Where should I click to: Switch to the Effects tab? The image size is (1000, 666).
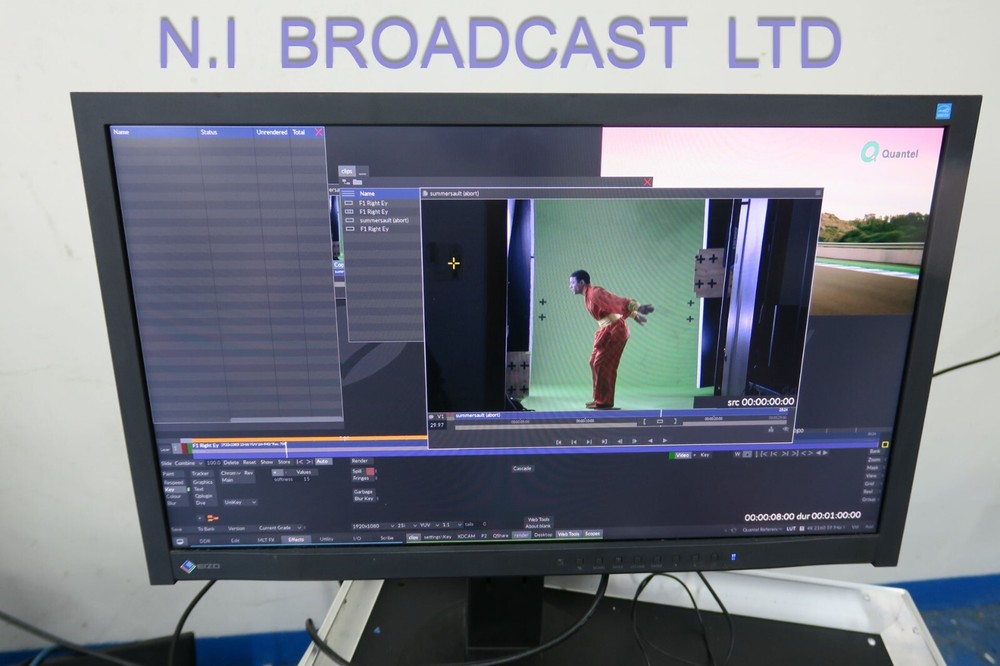point(296,540)
